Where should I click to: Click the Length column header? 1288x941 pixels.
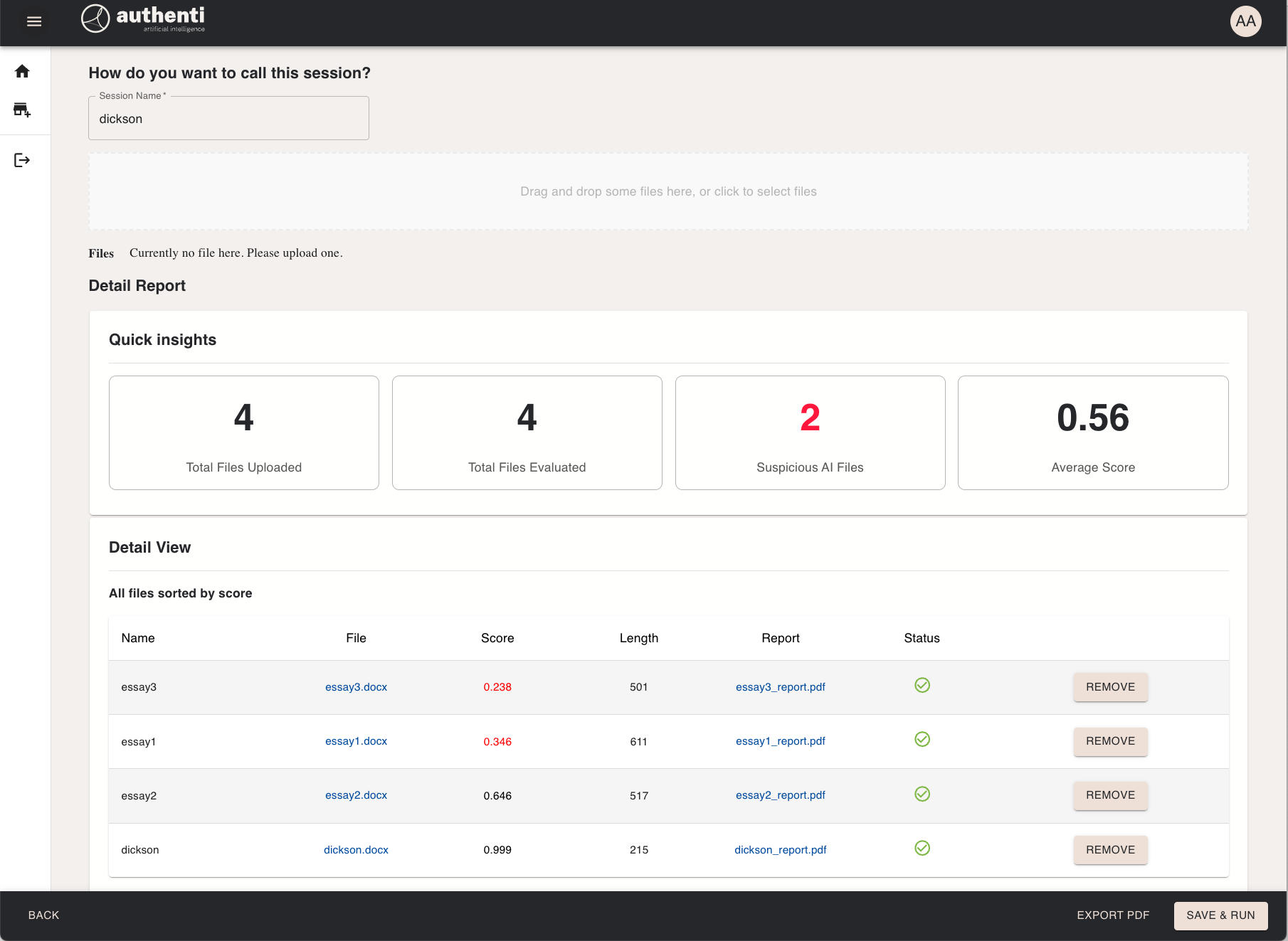[x=639, y=638]
